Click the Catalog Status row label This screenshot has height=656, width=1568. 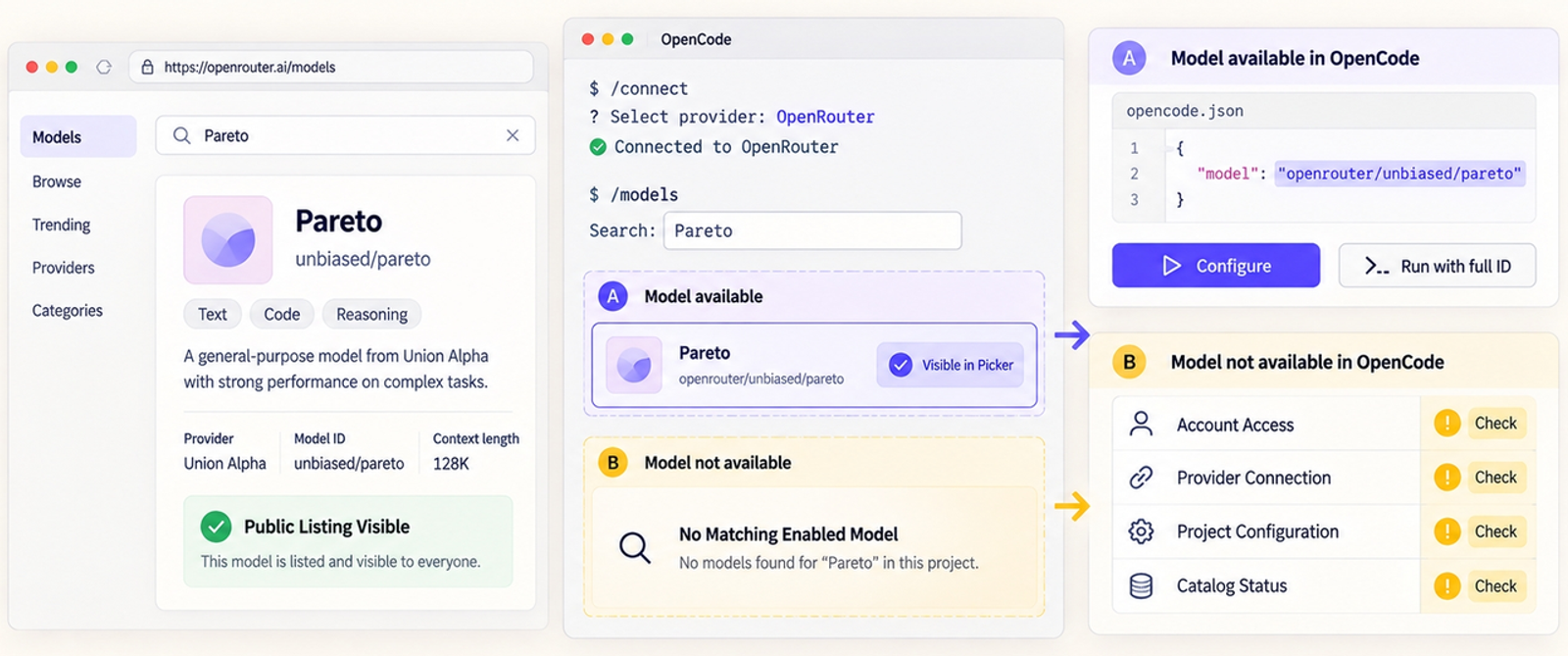[x=1232, y=586]
